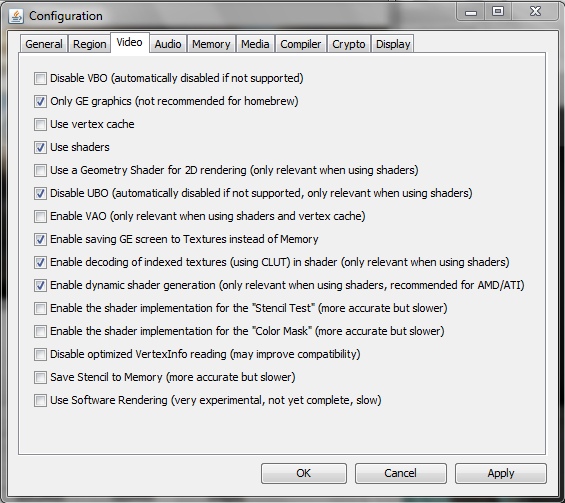Screen dimensions: 565x503
Task: Select the Compiler tab
Action: [301, 44]
